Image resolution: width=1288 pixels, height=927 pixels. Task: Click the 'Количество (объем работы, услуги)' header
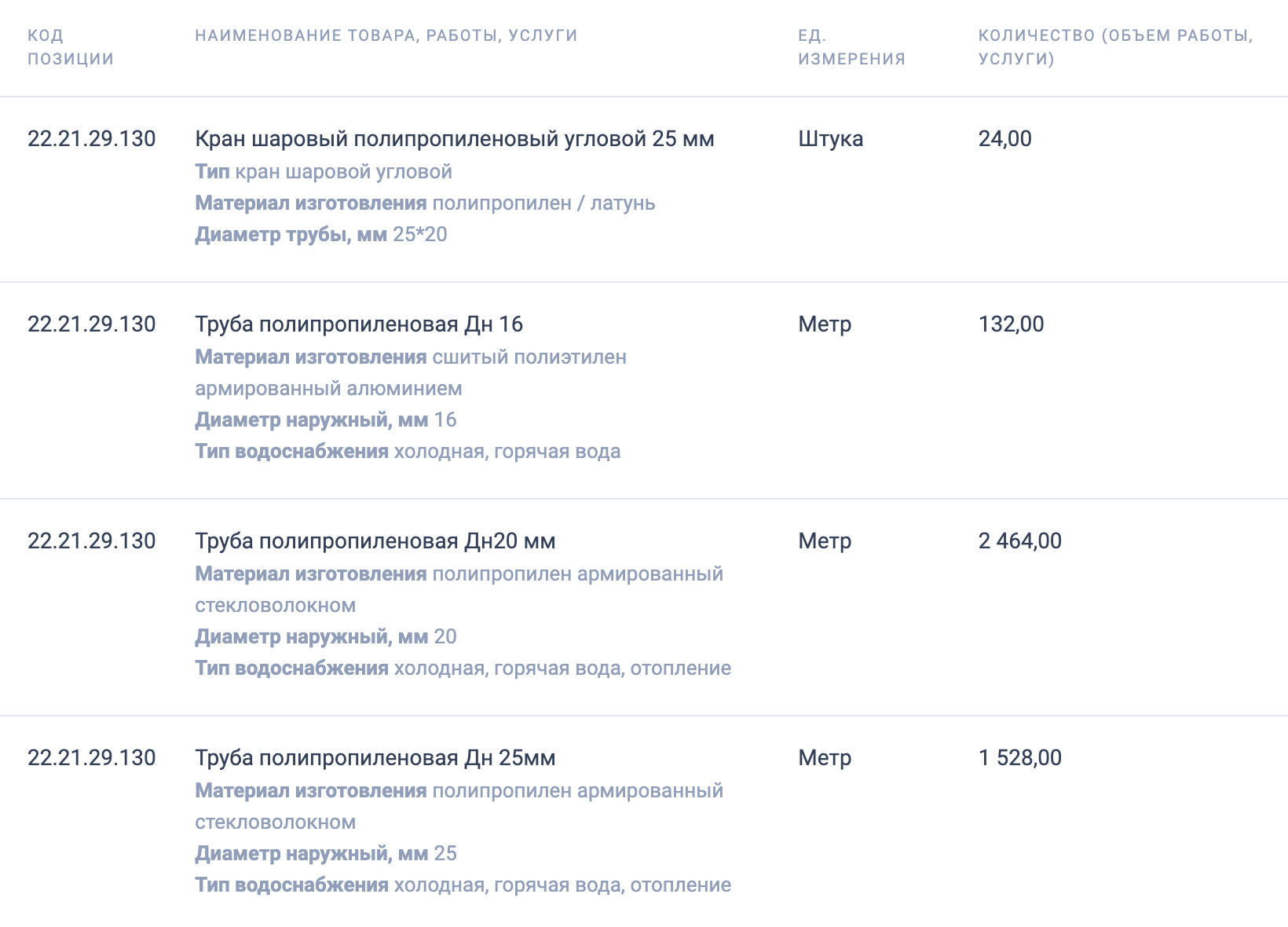[1115, 47]
